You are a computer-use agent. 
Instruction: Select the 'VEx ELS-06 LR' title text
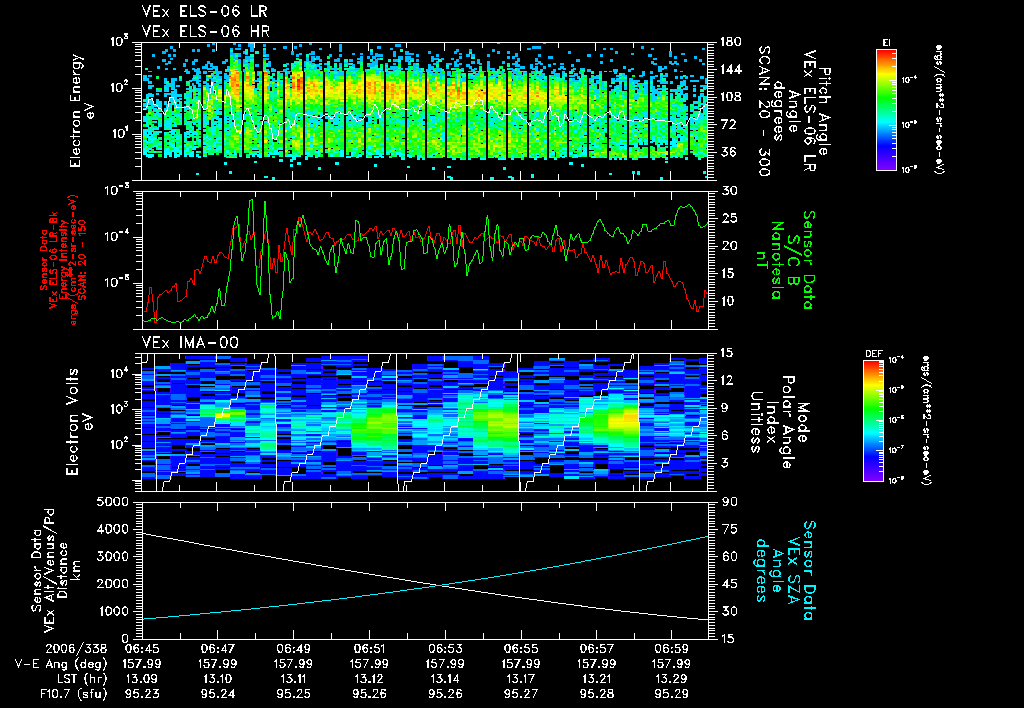coord(204,12)
